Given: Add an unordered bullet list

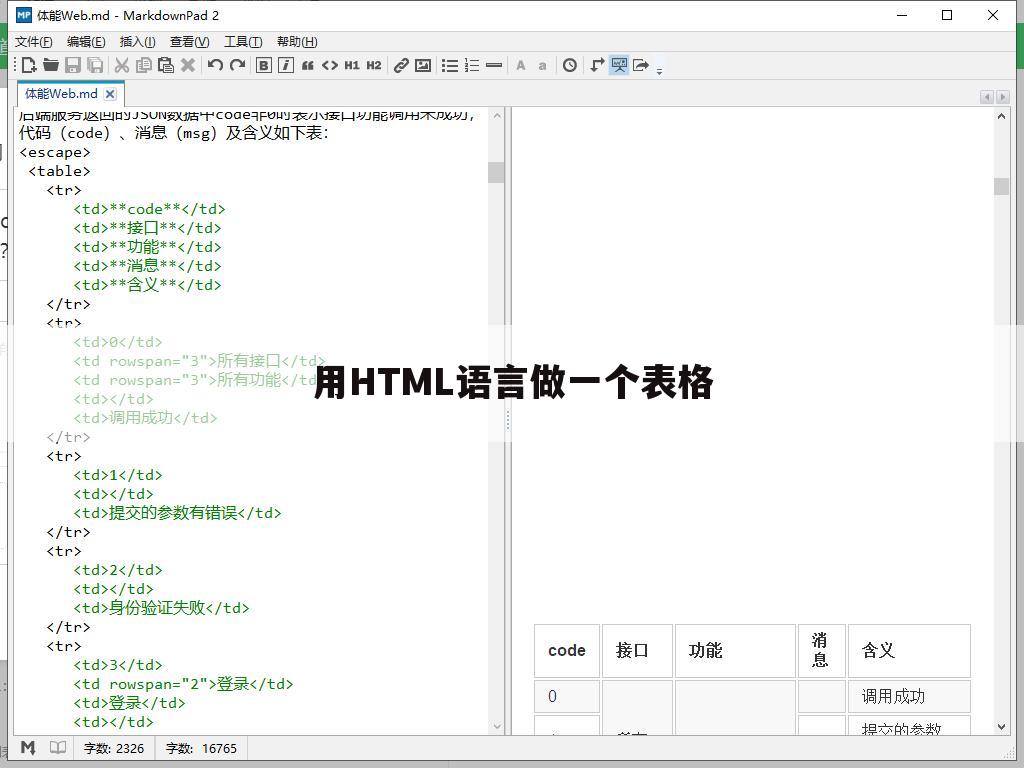Looking at the screenshot, I should coord(450,65).
